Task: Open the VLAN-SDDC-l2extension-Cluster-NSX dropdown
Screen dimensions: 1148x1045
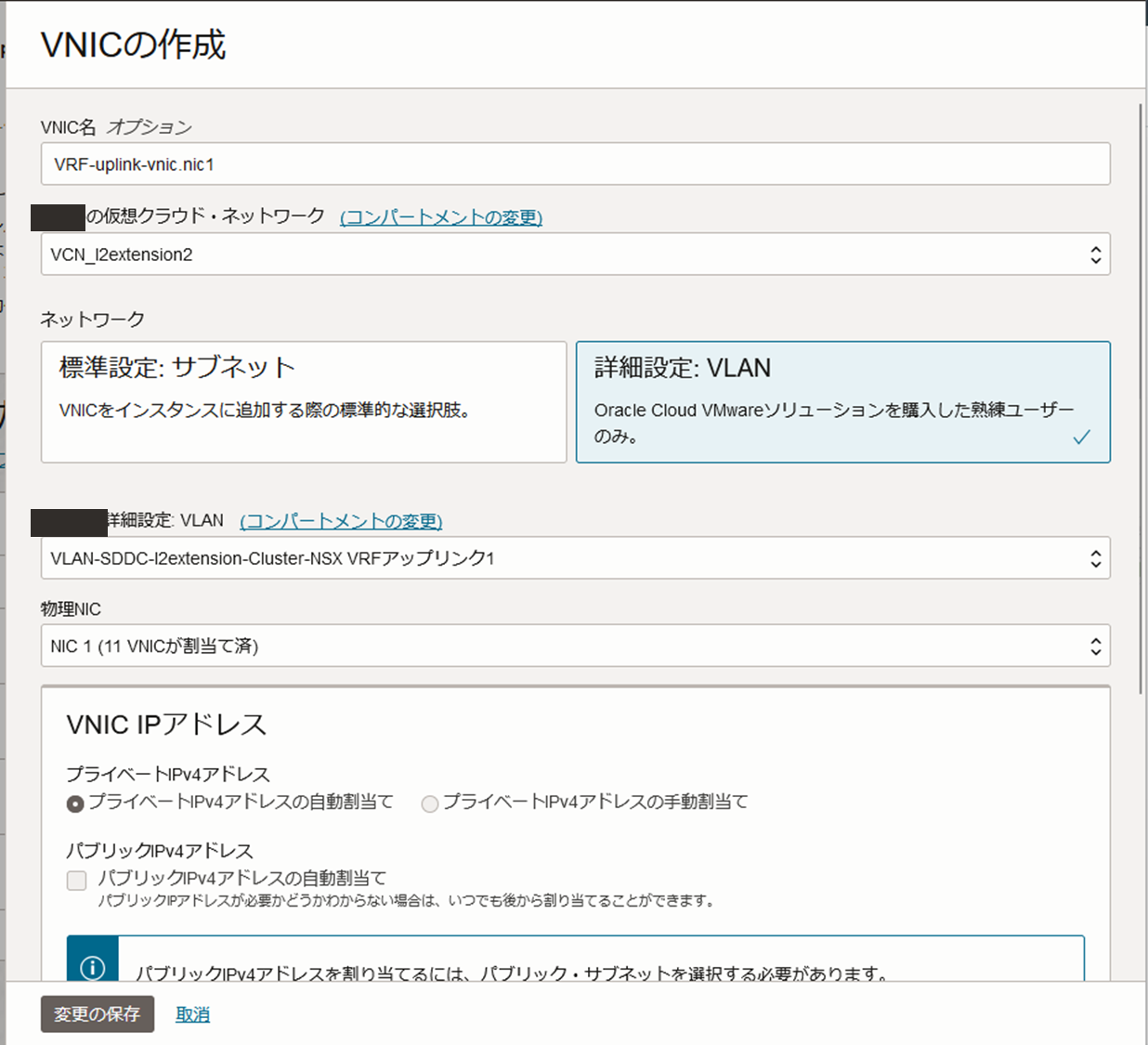Action: 575,557
